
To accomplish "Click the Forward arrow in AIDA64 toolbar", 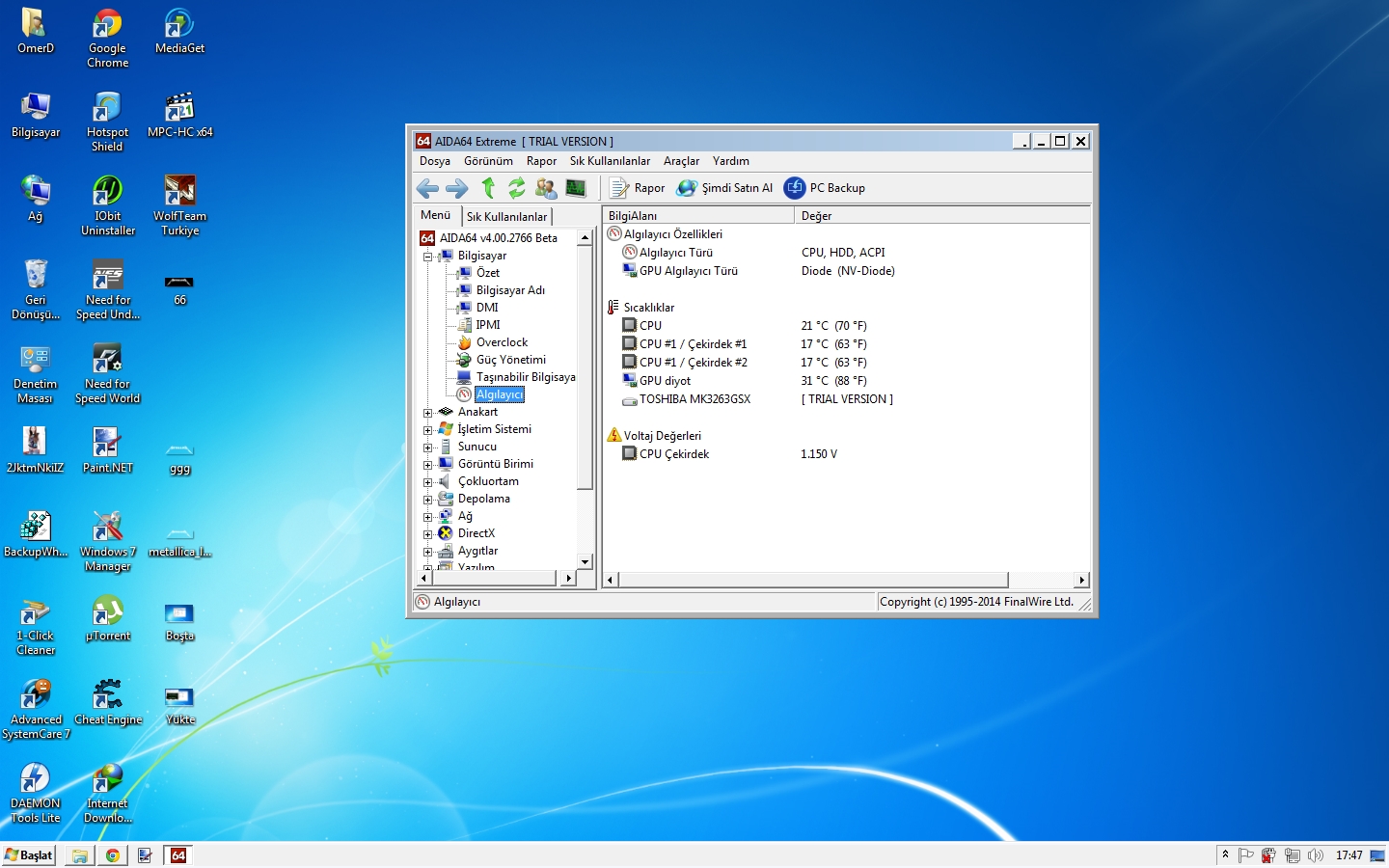I will pyautogui.click(x=457, y=188).
